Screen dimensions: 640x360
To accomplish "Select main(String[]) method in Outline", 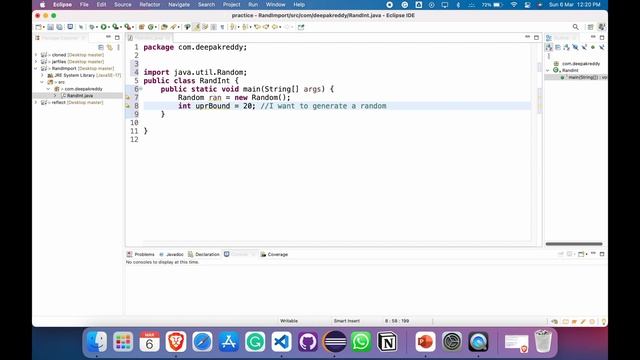I will point(584,77).
